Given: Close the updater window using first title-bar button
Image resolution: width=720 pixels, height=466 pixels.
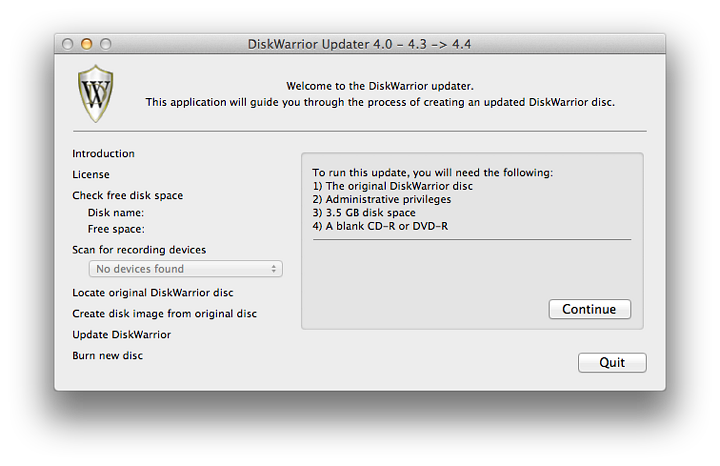Looking at the screenshot, I should [68, 44].
